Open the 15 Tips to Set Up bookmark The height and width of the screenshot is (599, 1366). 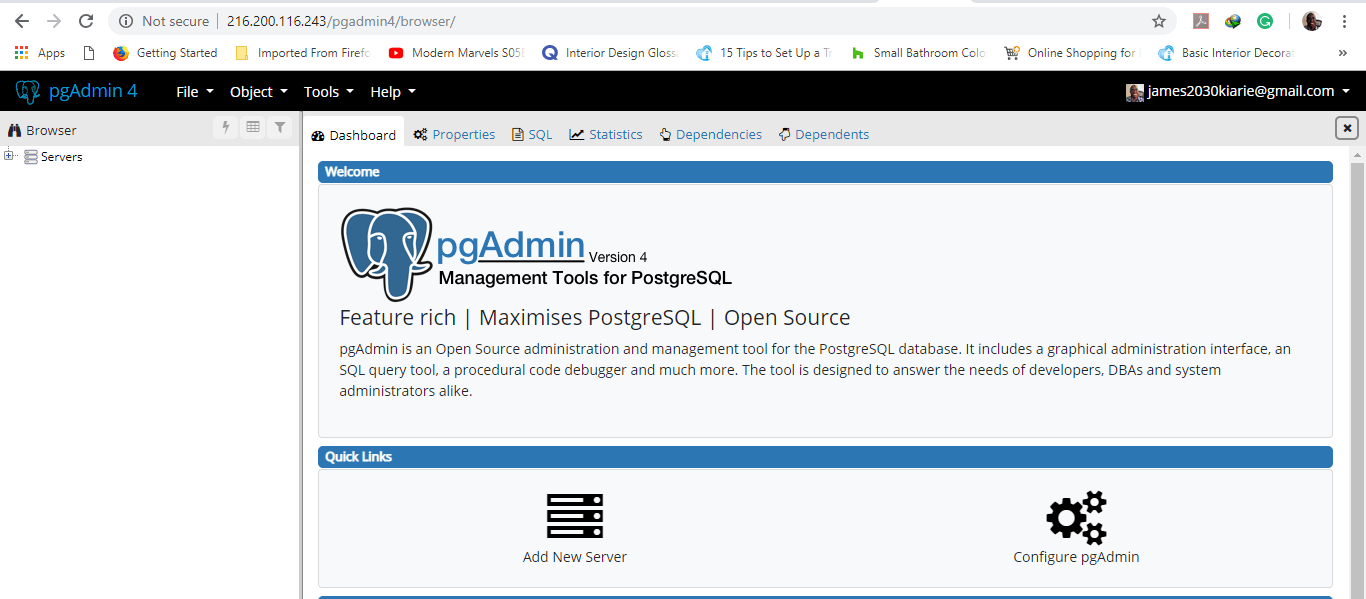pos(765,53)
